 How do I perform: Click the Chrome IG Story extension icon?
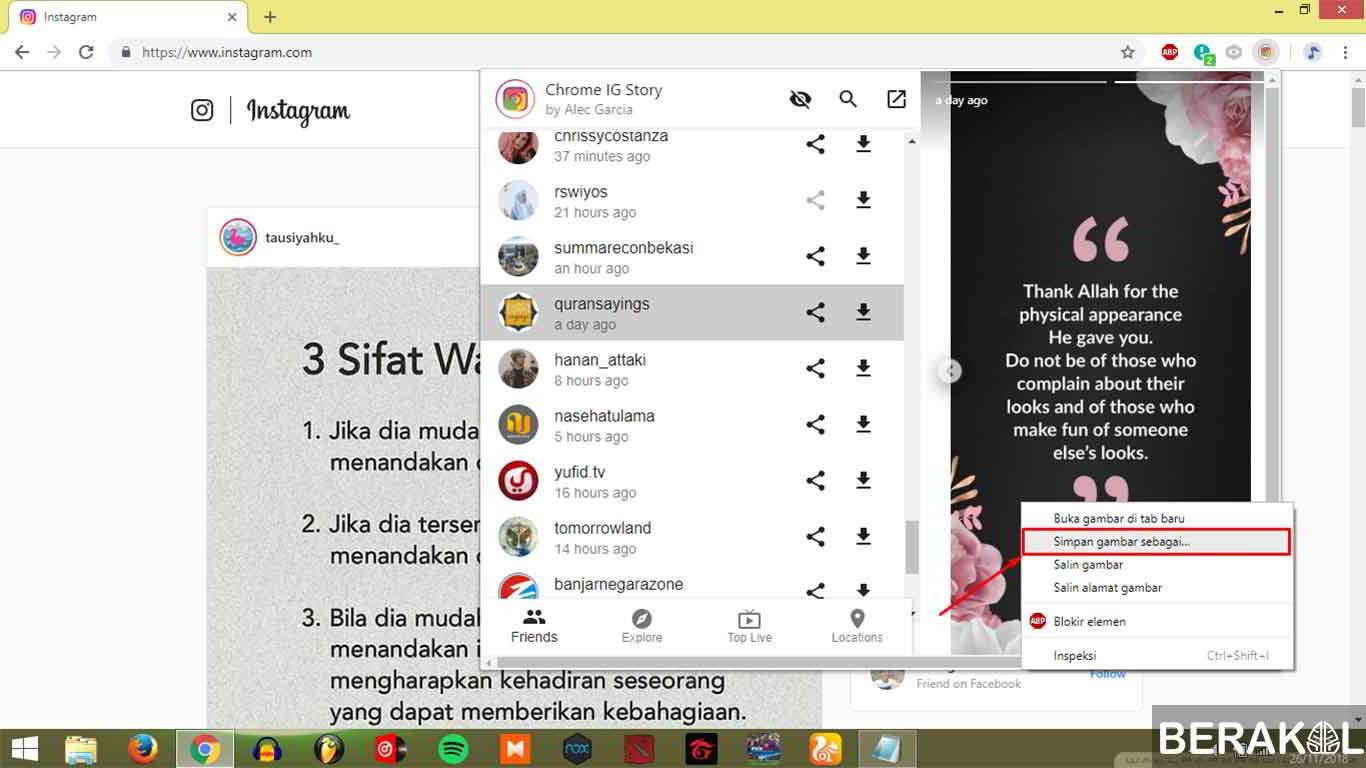point(1266,52)
